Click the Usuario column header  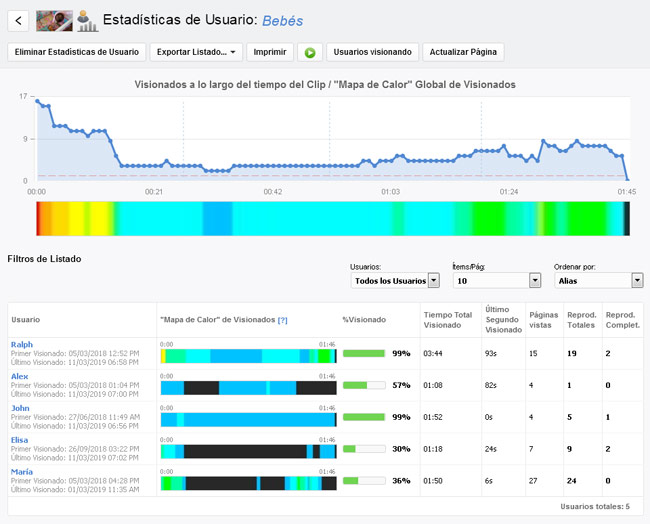(x=26, y=320)
